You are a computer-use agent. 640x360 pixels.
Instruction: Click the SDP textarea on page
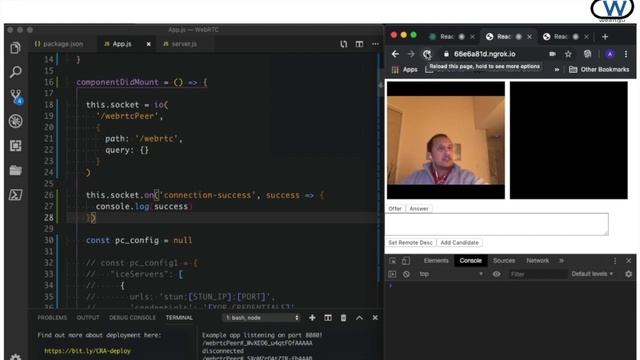tap(497, 224)
